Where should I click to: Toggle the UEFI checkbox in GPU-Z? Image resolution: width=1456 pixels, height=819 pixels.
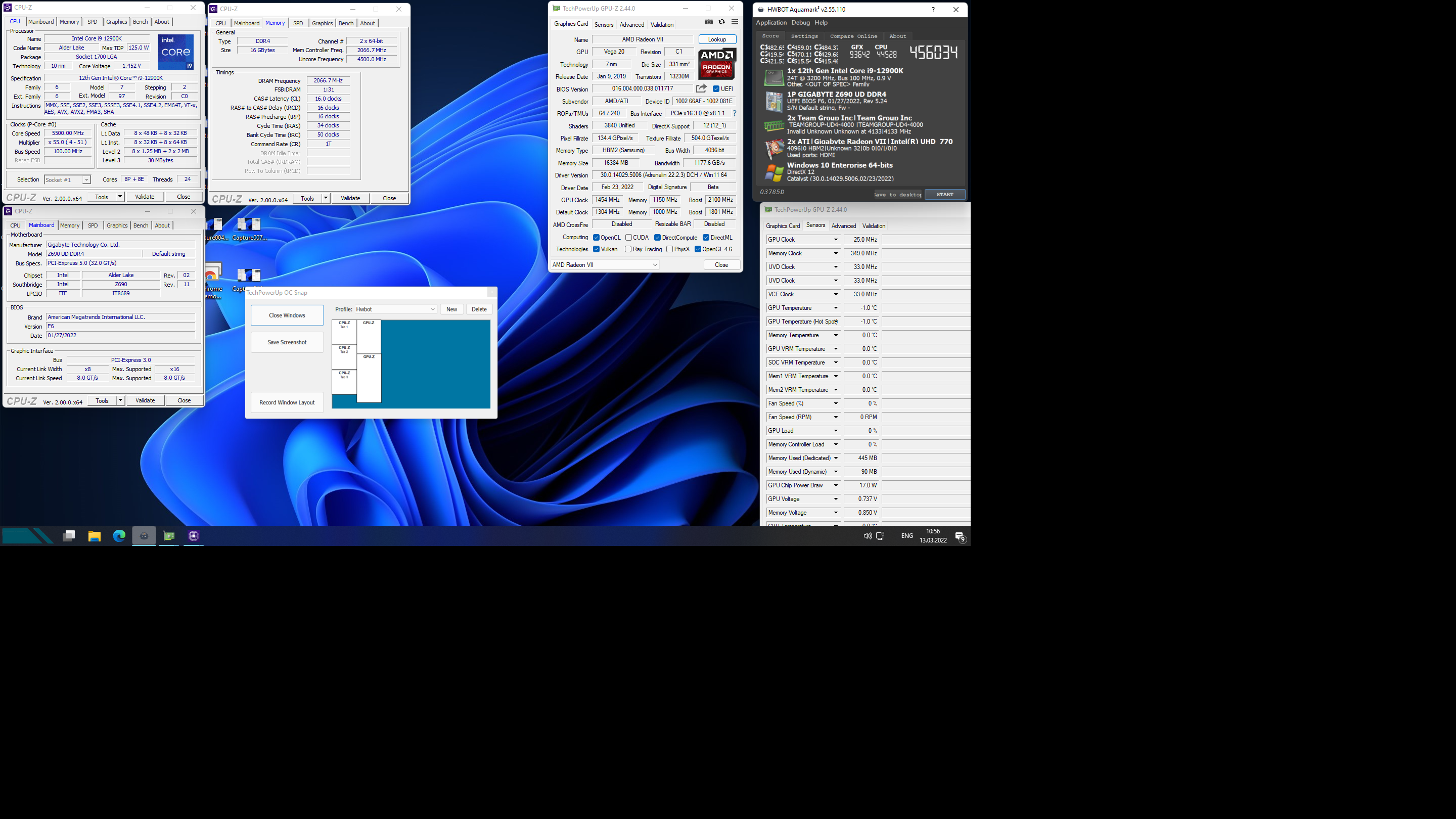(716, 89)
